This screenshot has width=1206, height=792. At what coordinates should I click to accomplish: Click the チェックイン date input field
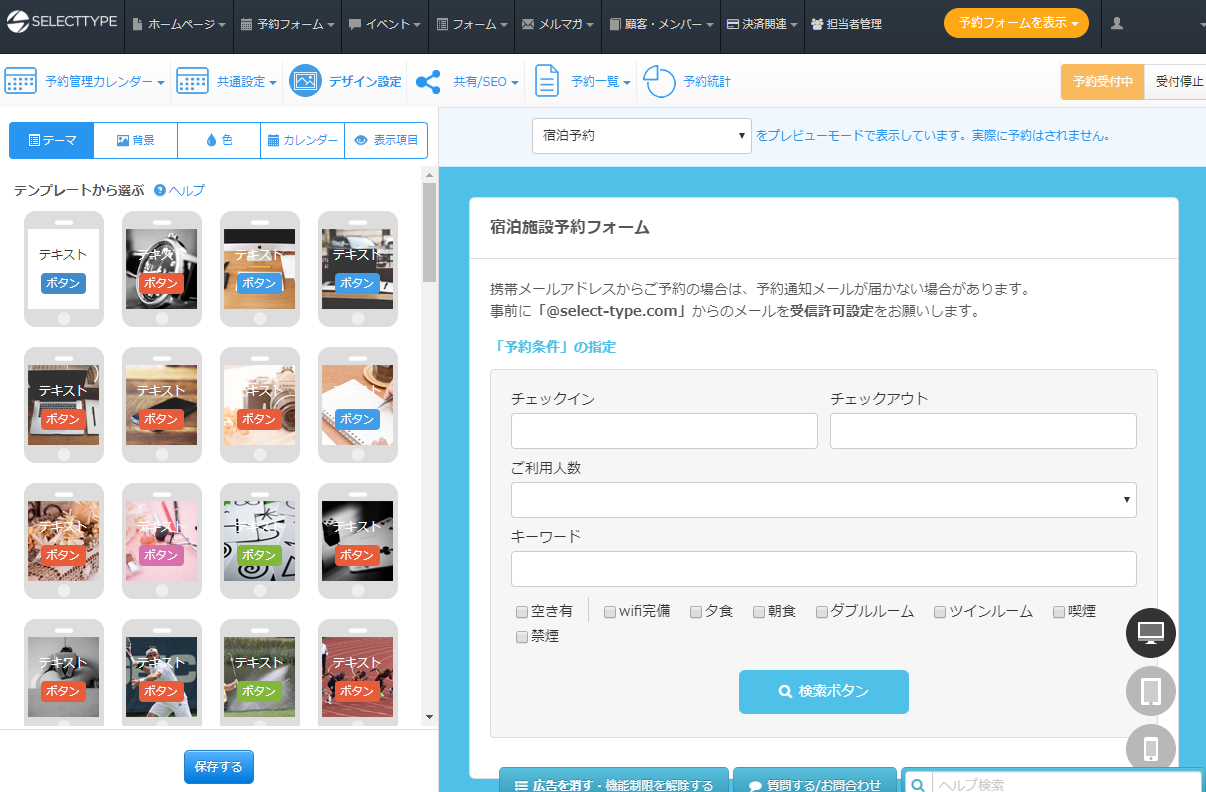664,431
